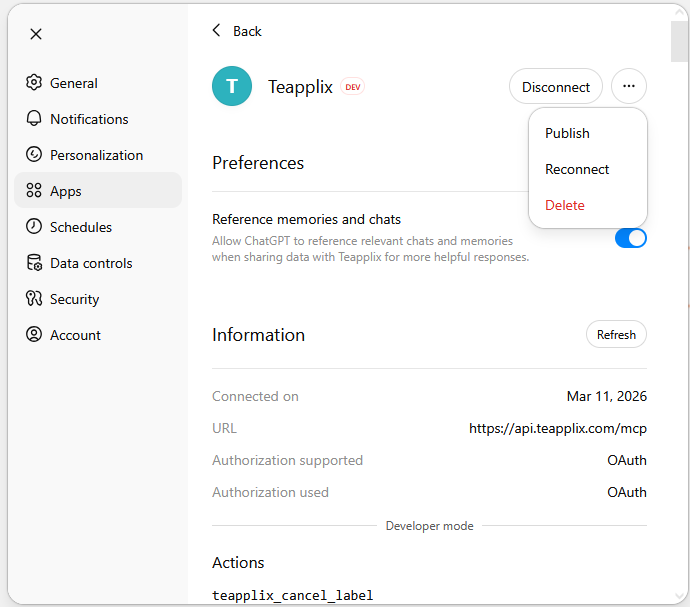The image size is (690, 607).
Task: Click the Data controls database icon
Action: (34, 263)
